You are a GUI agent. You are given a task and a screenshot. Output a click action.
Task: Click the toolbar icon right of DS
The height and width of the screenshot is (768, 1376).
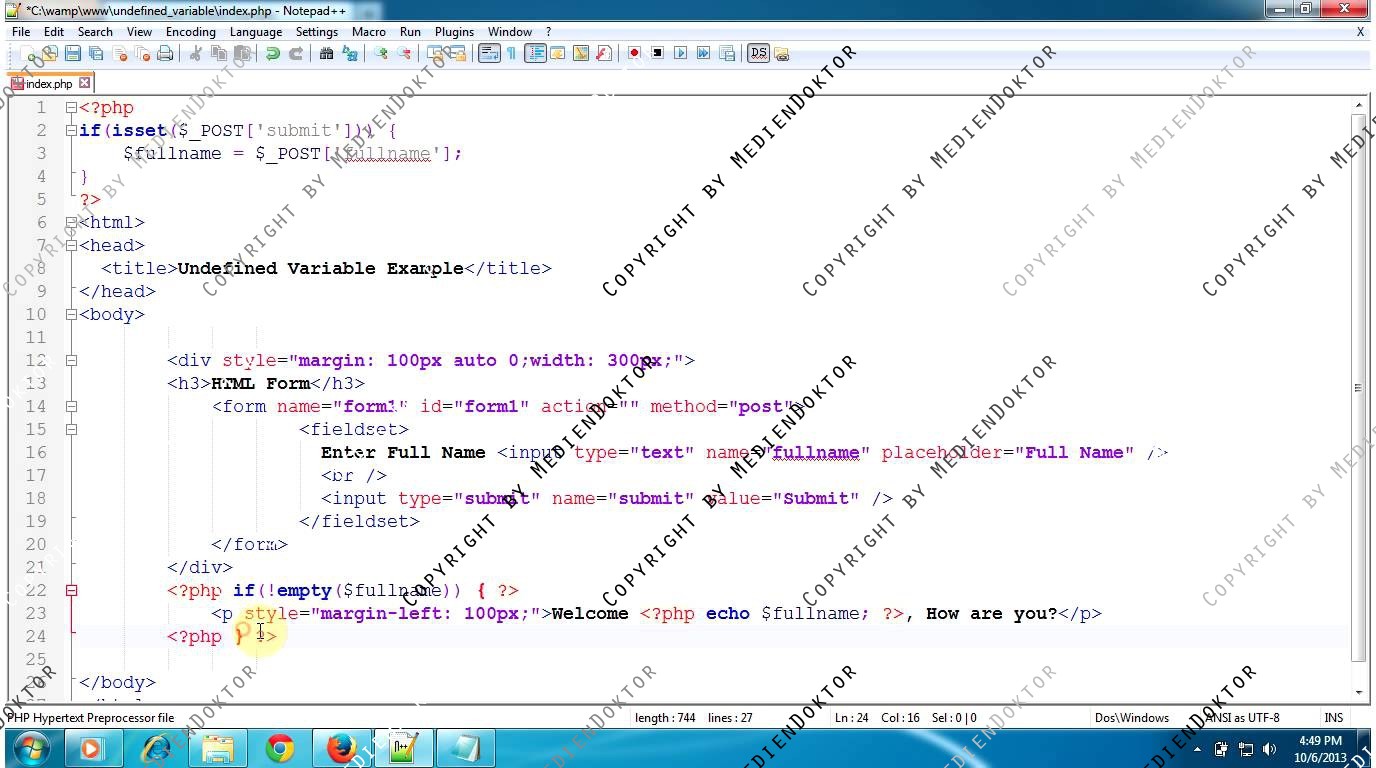pos(781,53)
